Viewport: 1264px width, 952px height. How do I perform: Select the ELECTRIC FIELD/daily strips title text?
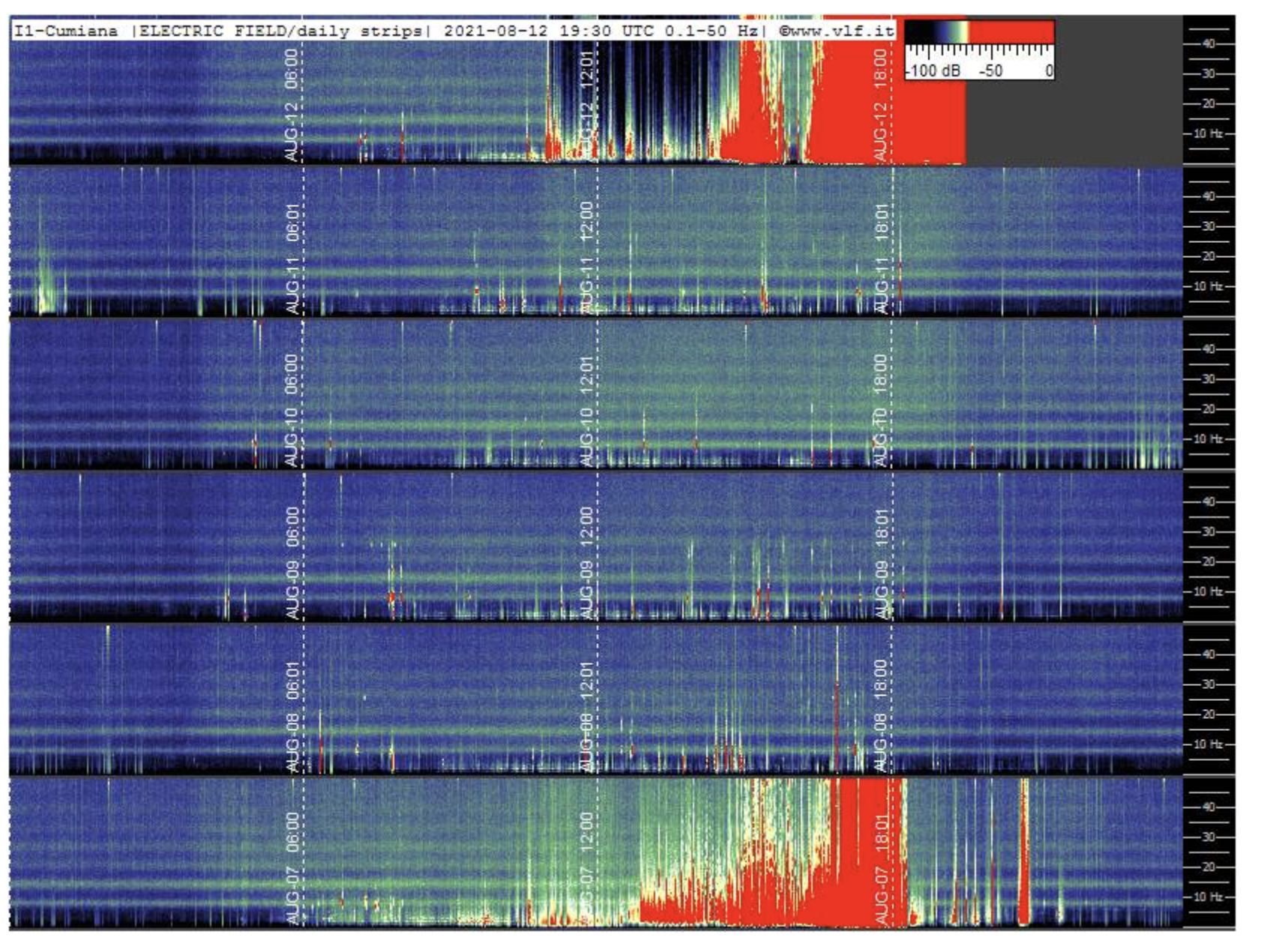[280, 31]
